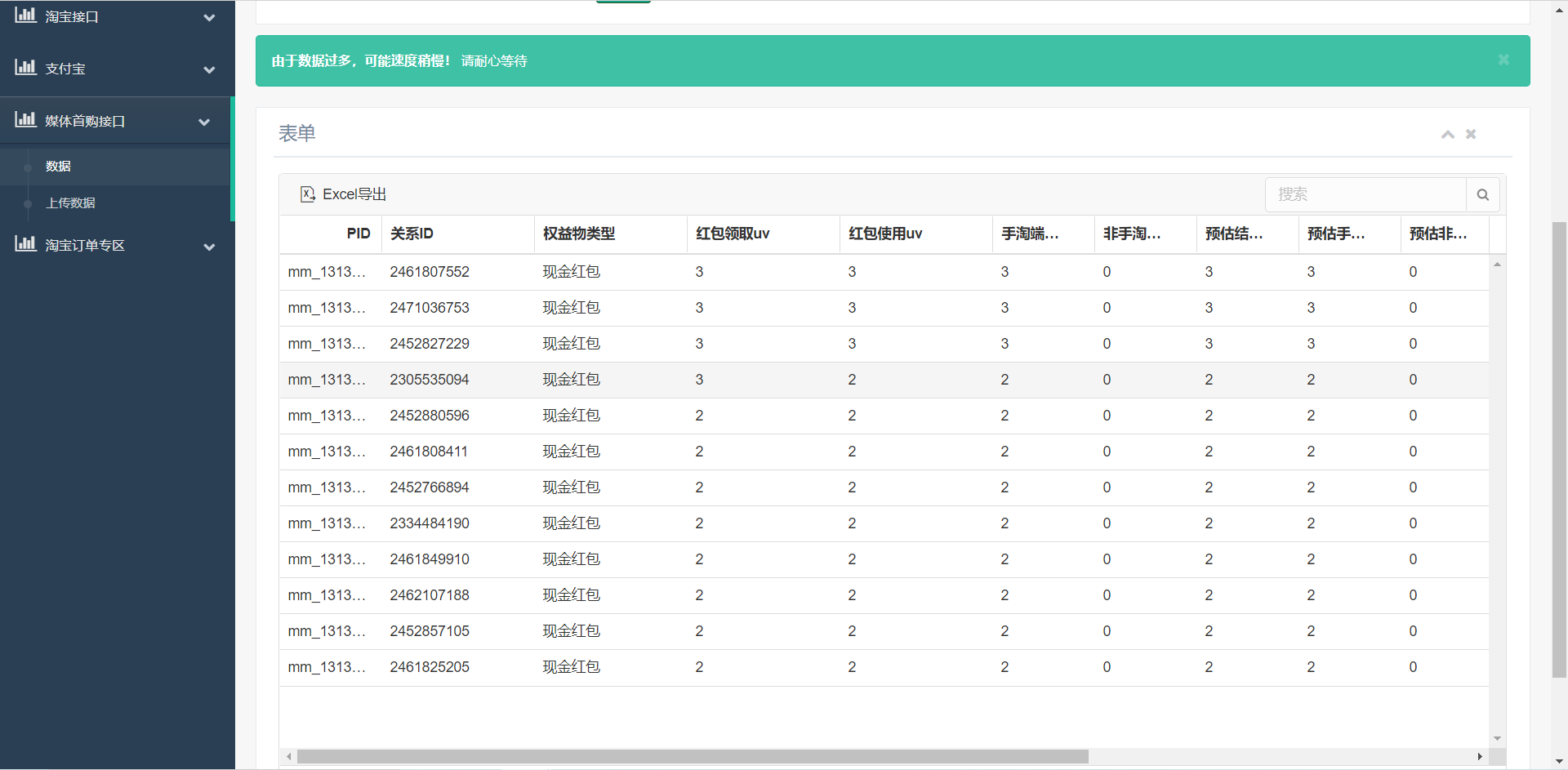This screenshot has height=770, width=1568.
Task: Open the 淘宝订单专区 sidebar menu
Action: [118, 245]
